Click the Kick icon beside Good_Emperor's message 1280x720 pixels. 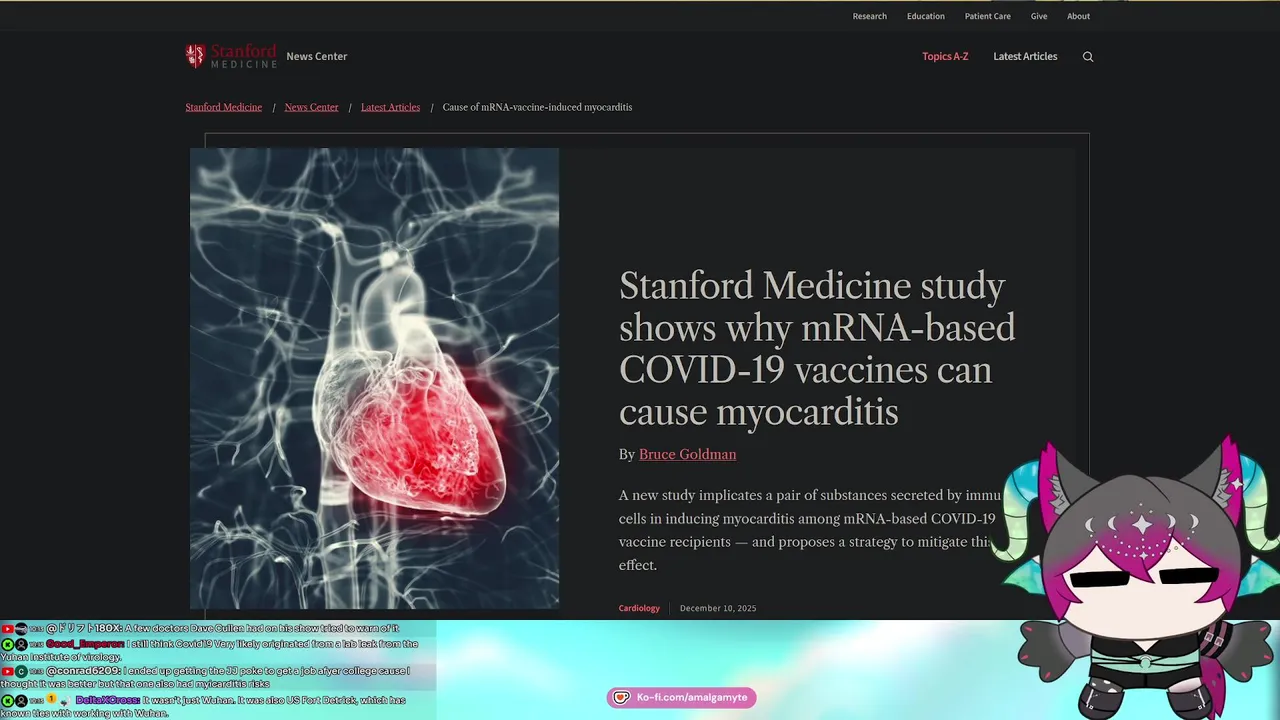7,644
